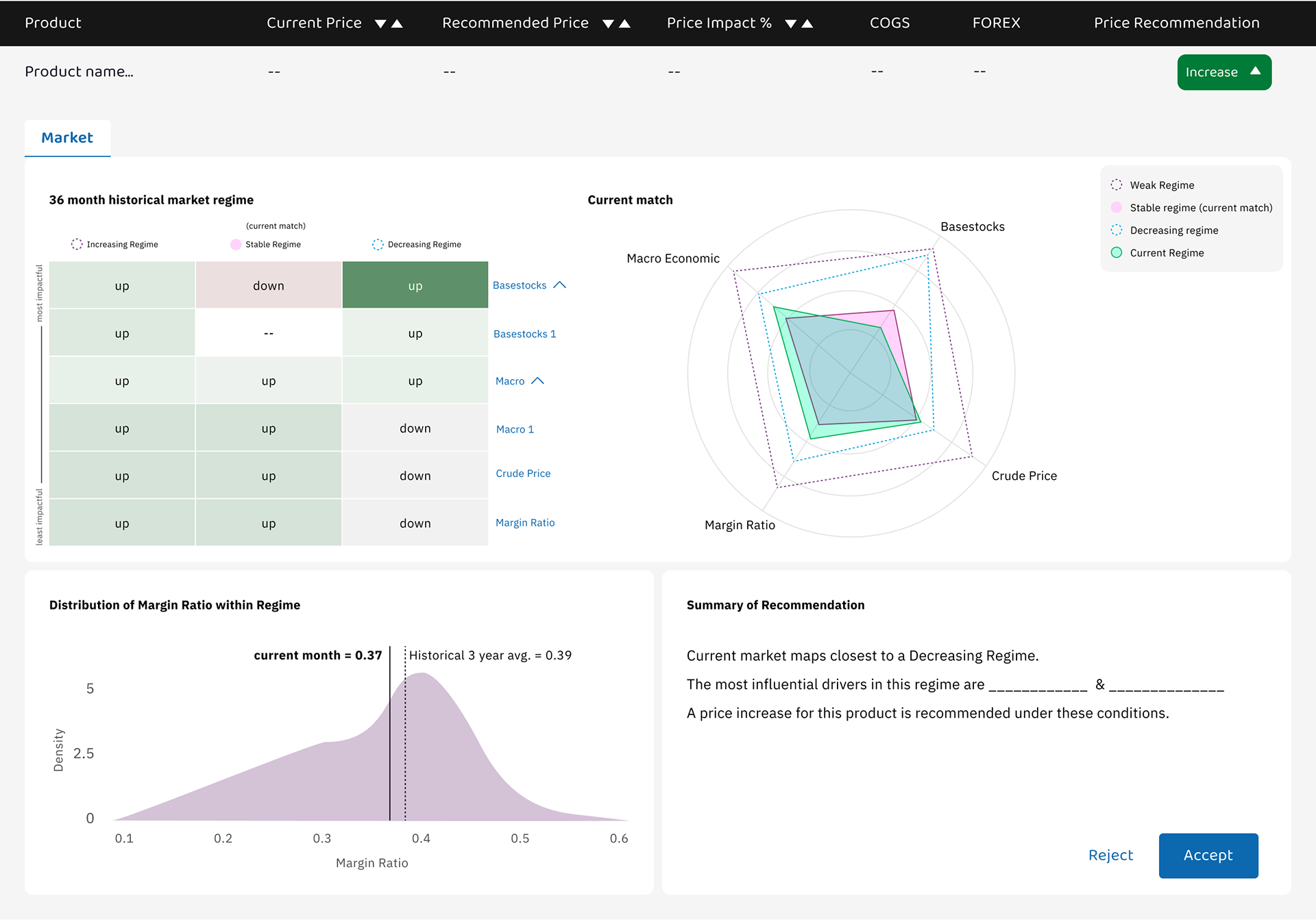Collapse the Macro row chevron
Image resolution: width=1316 pixels, height=920 pixels.
pyautogui.click(x=538, y=381)
